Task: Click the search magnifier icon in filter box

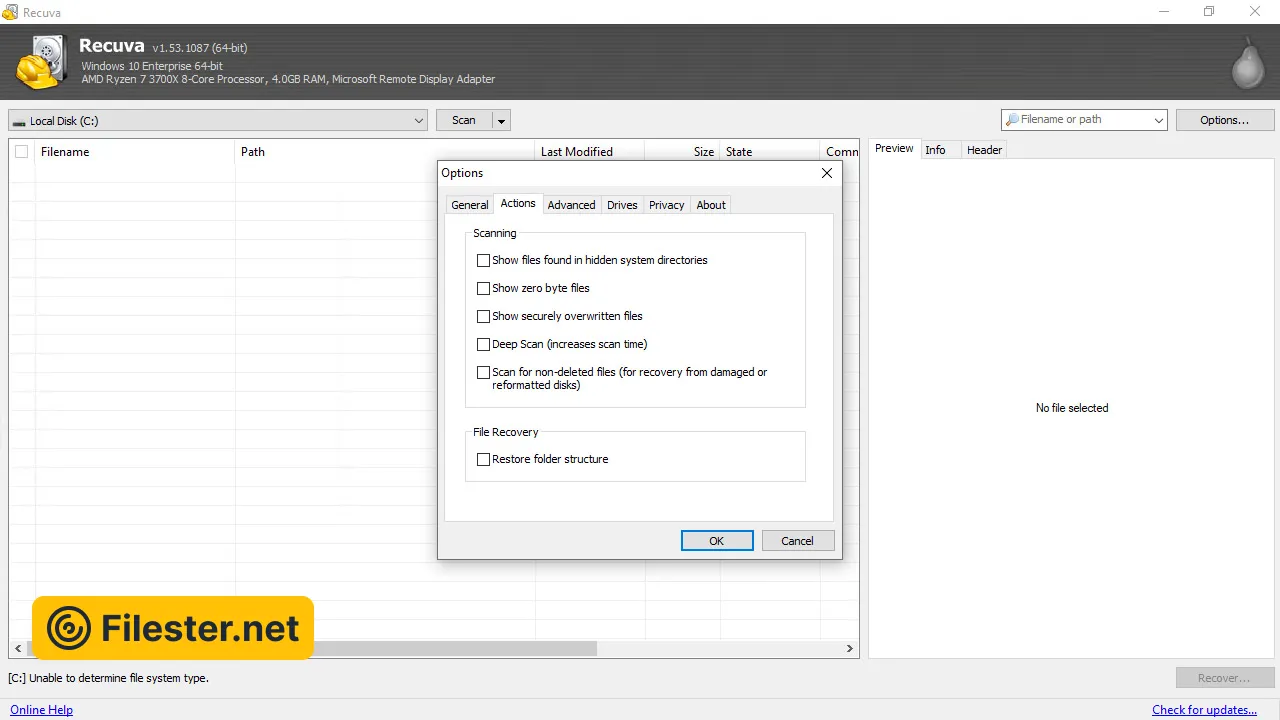Action: tap(1012, 120)
